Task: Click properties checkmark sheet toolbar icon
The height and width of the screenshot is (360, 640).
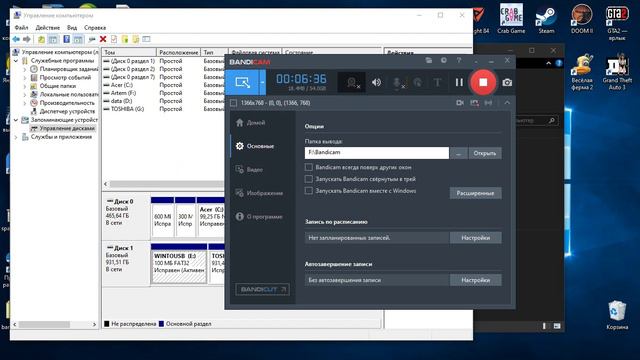Action: tap(114, 39)
